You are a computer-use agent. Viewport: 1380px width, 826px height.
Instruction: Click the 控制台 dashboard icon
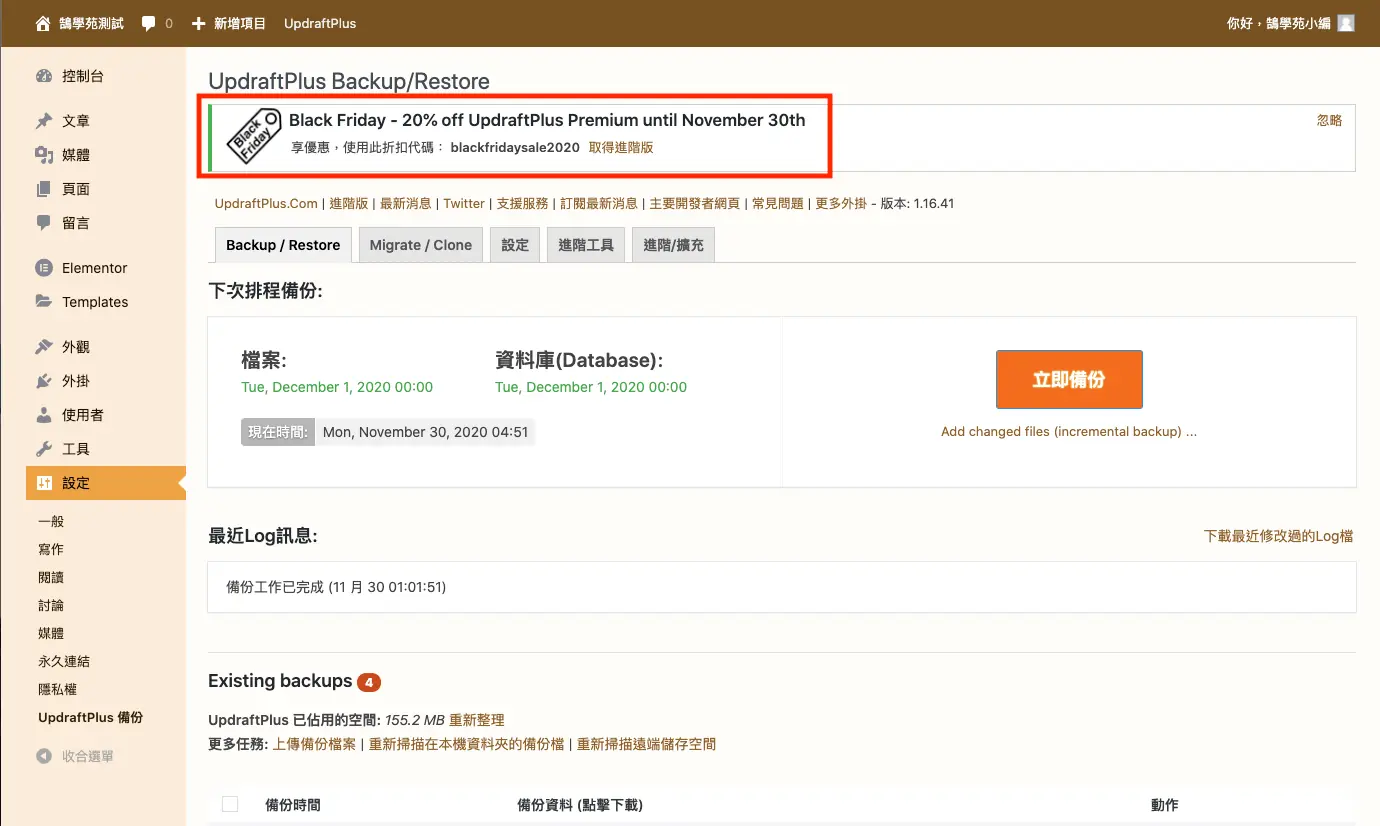point(44,76)
